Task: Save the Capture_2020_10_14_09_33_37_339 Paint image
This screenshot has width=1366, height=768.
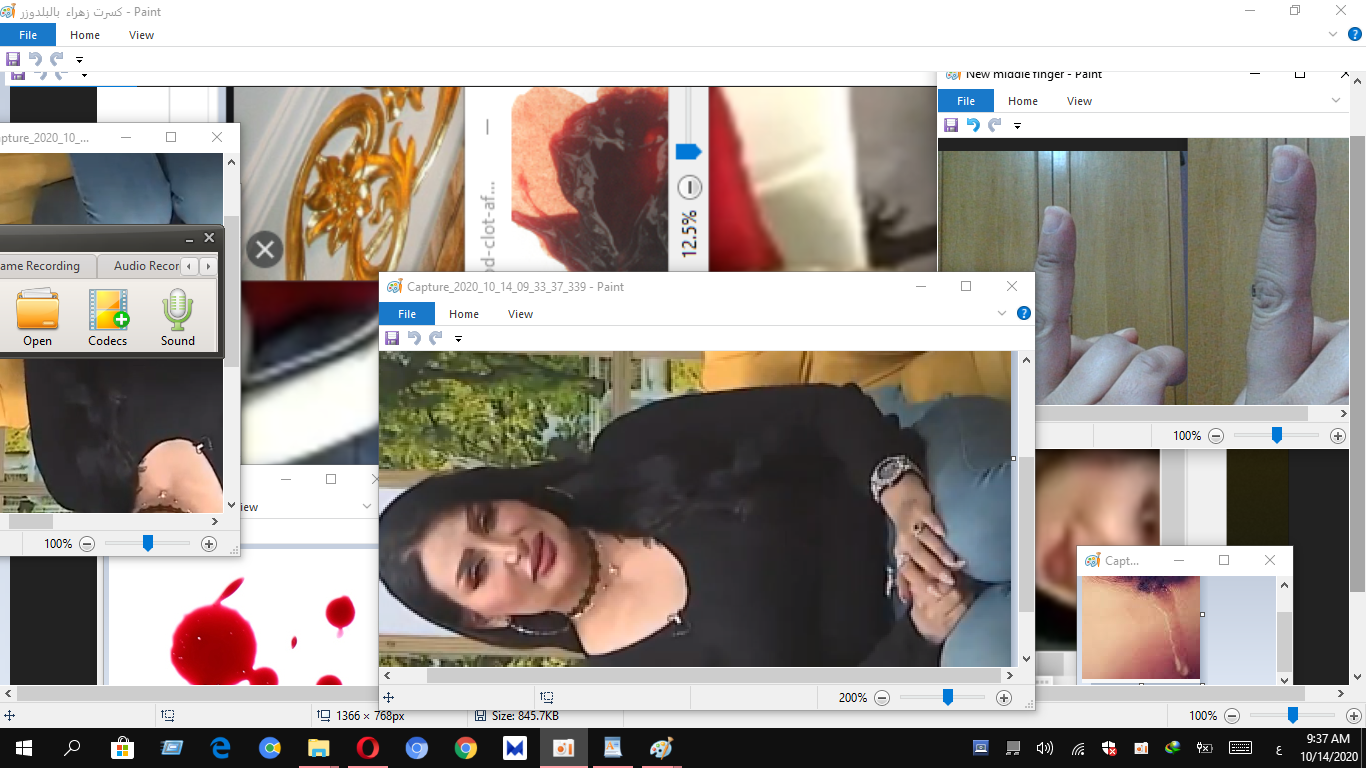Action: tap(392, 339)
